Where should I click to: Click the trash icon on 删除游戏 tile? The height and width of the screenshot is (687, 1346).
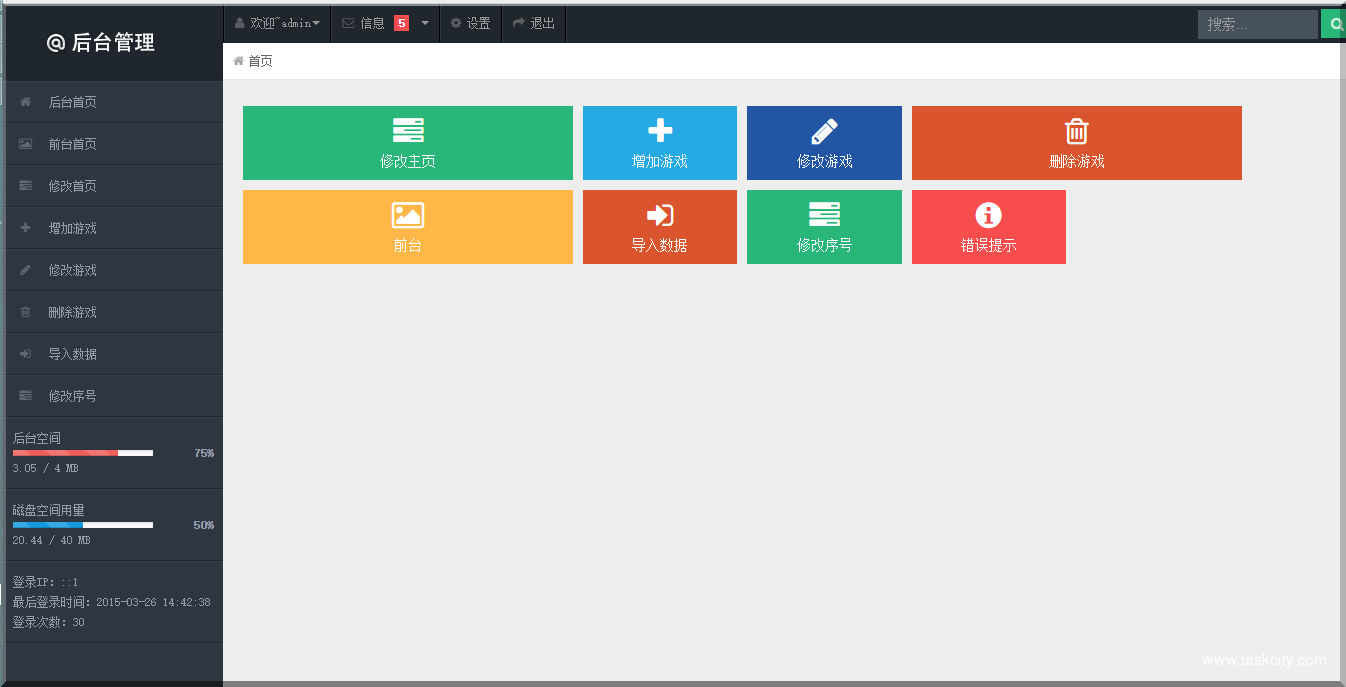click(1076, 131)
